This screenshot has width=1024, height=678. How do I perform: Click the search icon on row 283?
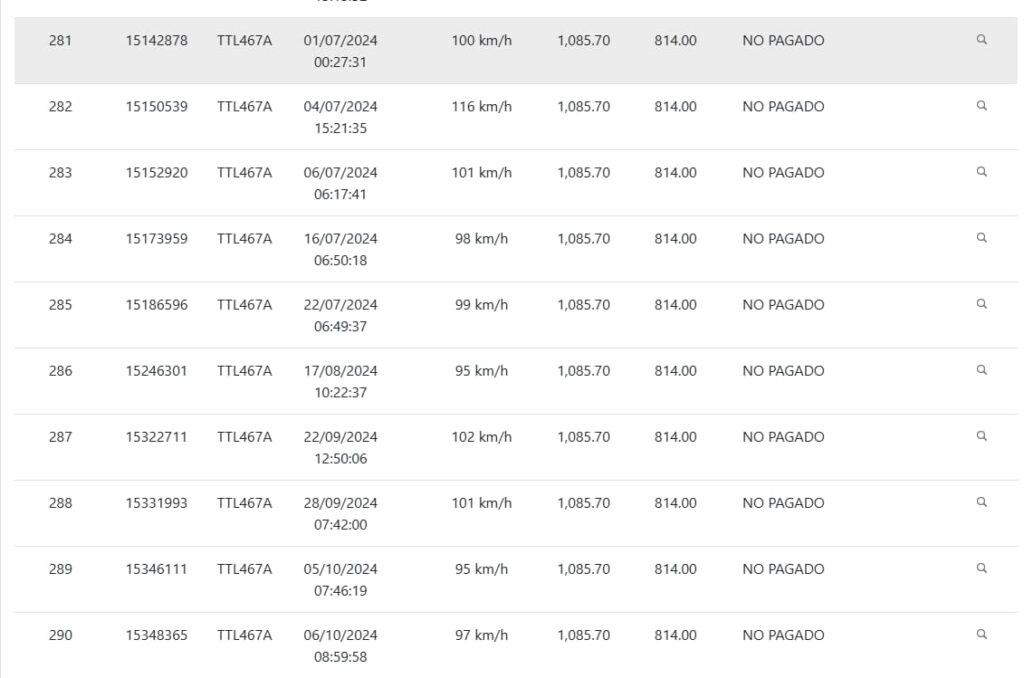pos(982,172)
